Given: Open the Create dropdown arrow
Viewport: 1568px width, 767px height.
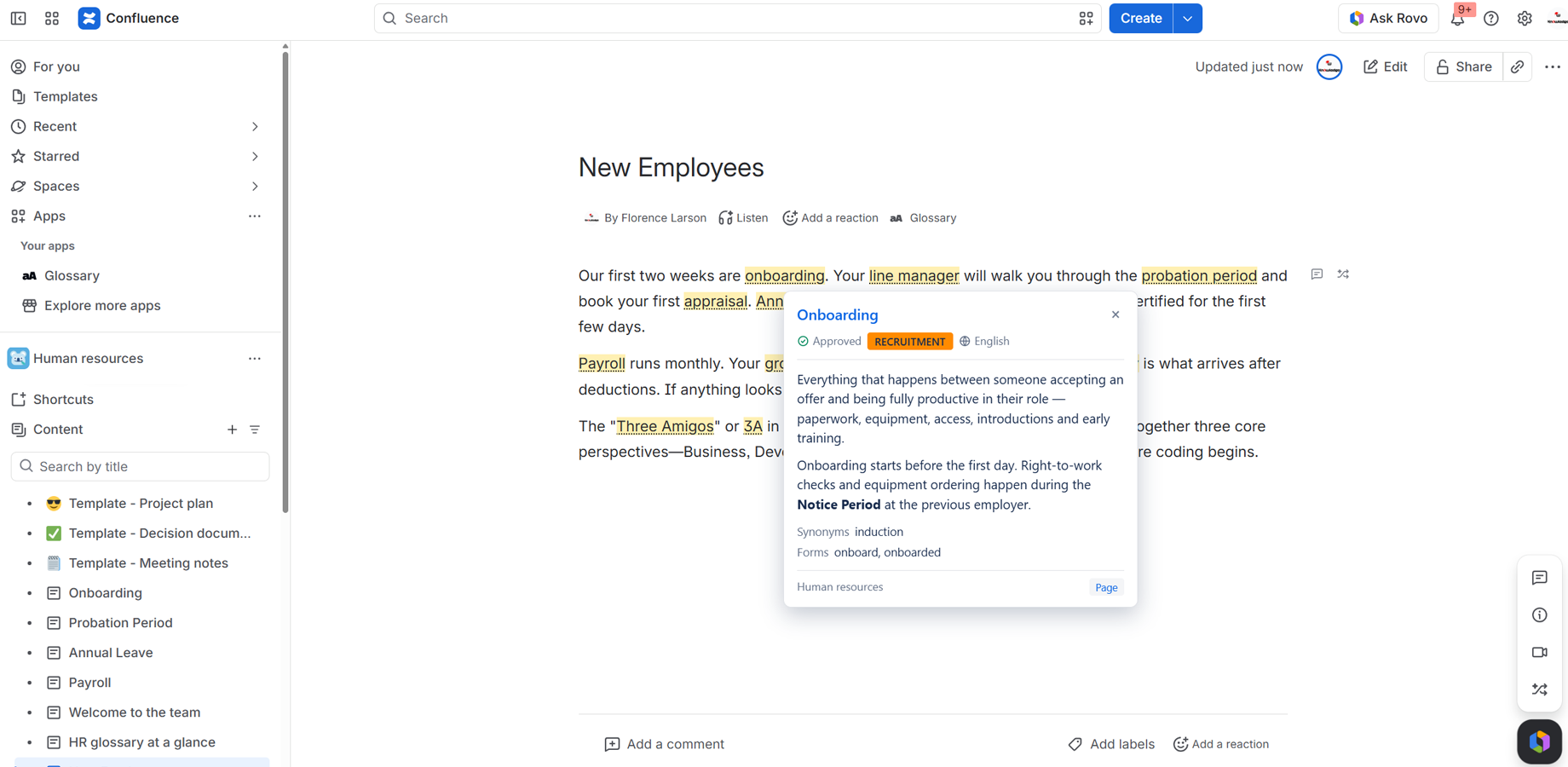Looking at the screenshot, I should point(1188,19).
